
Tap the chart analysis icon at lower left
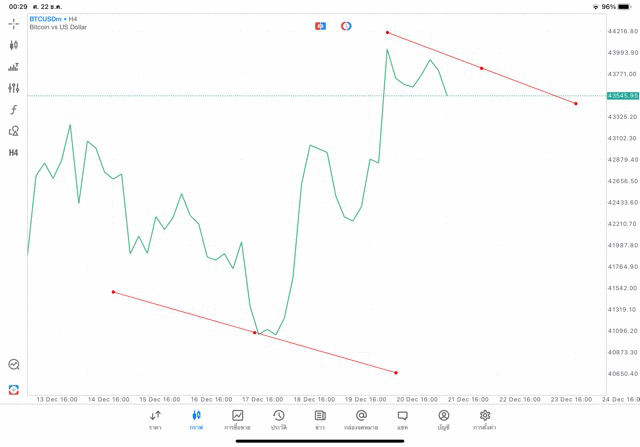tap(14, 365)
